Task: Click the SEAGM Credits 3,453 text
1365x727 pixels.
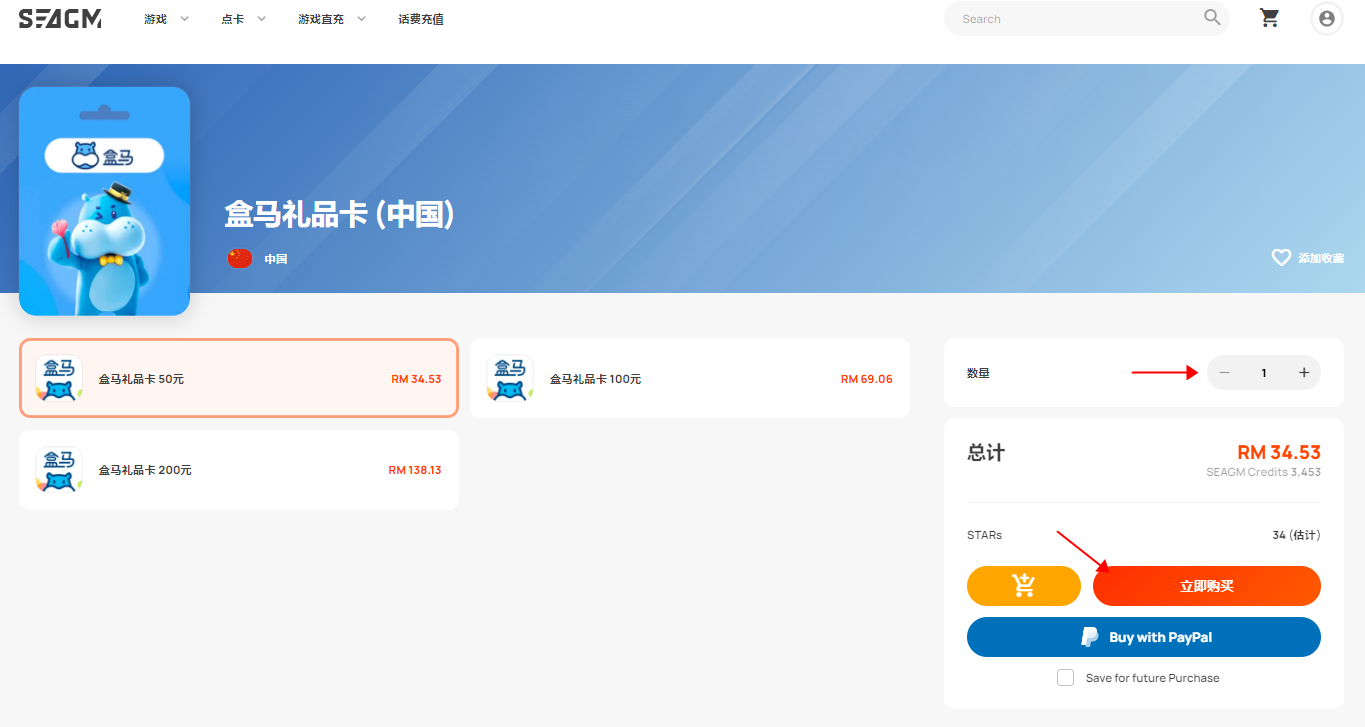Action: click(x=1263, y=472)
